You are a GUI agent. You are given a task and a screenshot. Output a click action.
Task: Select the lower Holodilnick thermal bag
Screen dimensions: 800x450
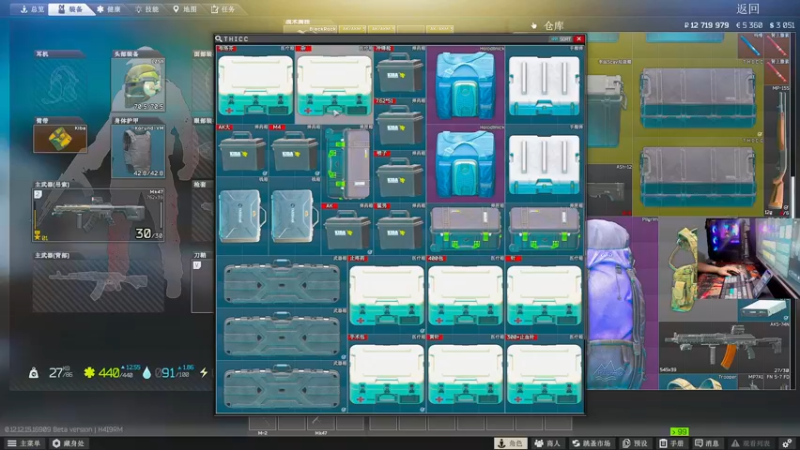(465, 164)
